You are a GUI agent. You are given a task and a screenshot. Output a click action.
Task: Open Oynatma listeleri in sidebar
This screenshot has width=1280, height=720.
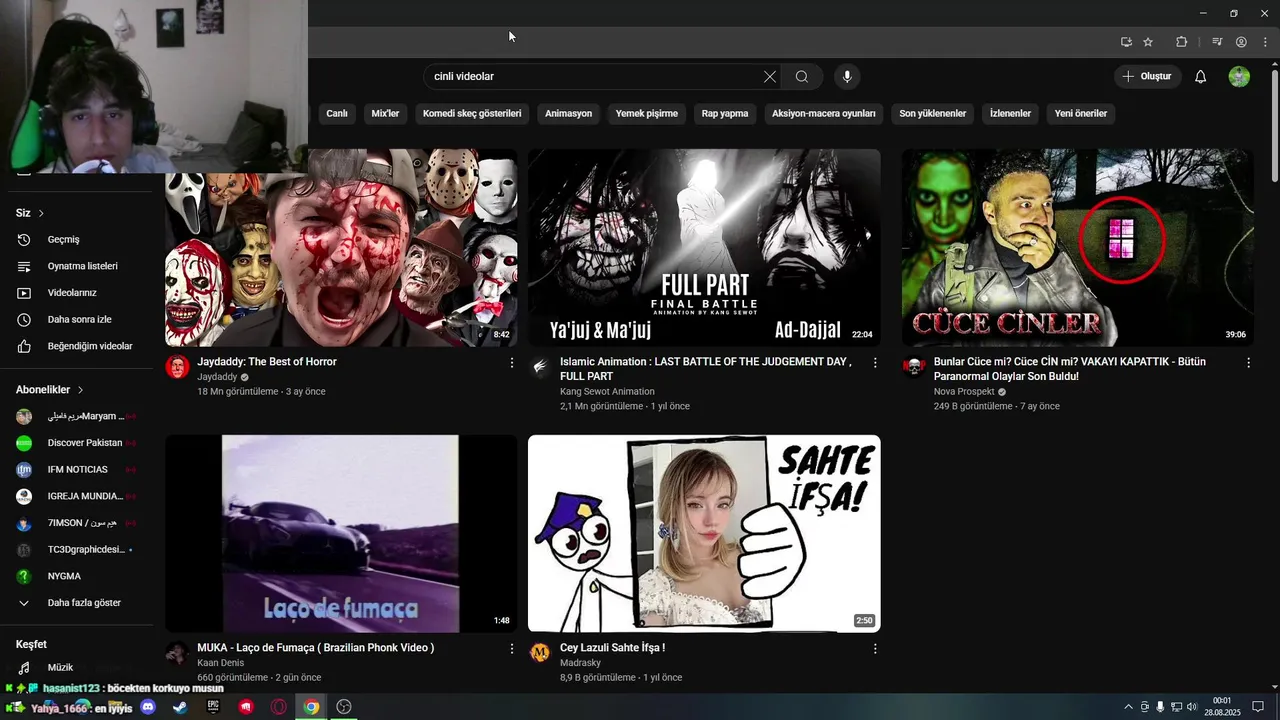(x=82, y=267)
